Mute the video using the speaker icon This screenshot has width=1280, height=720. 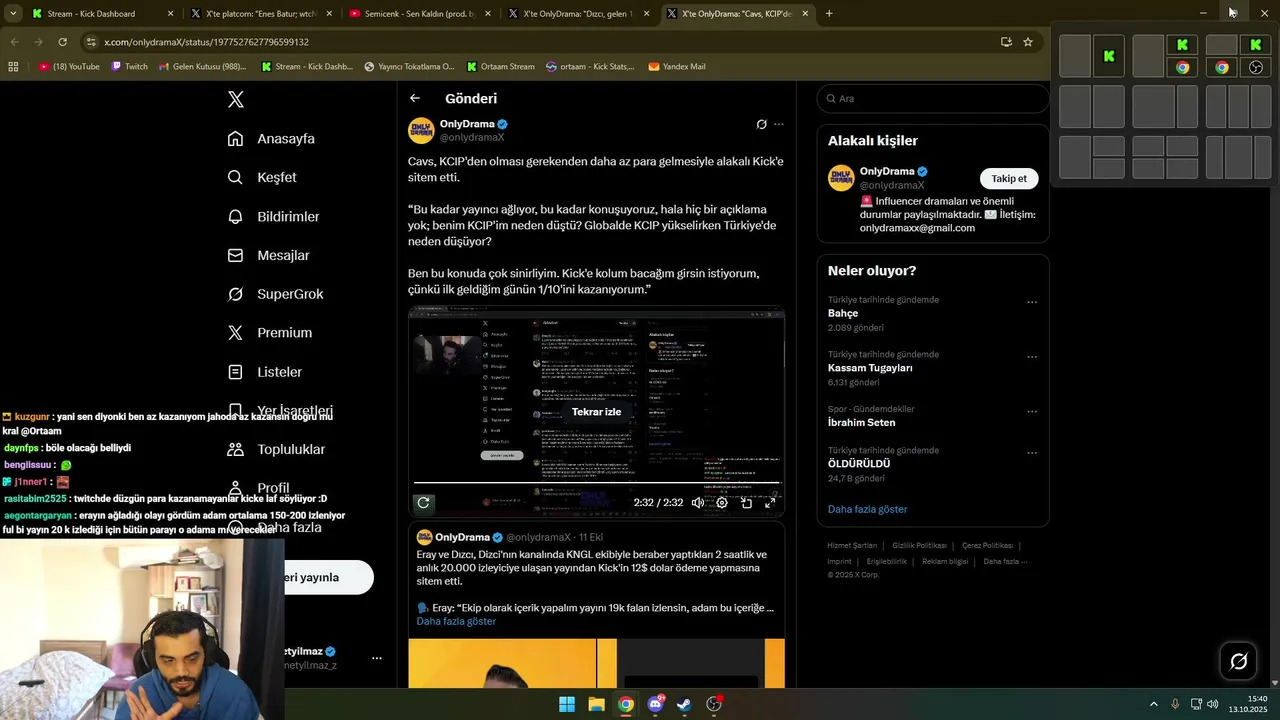(698, 503)
